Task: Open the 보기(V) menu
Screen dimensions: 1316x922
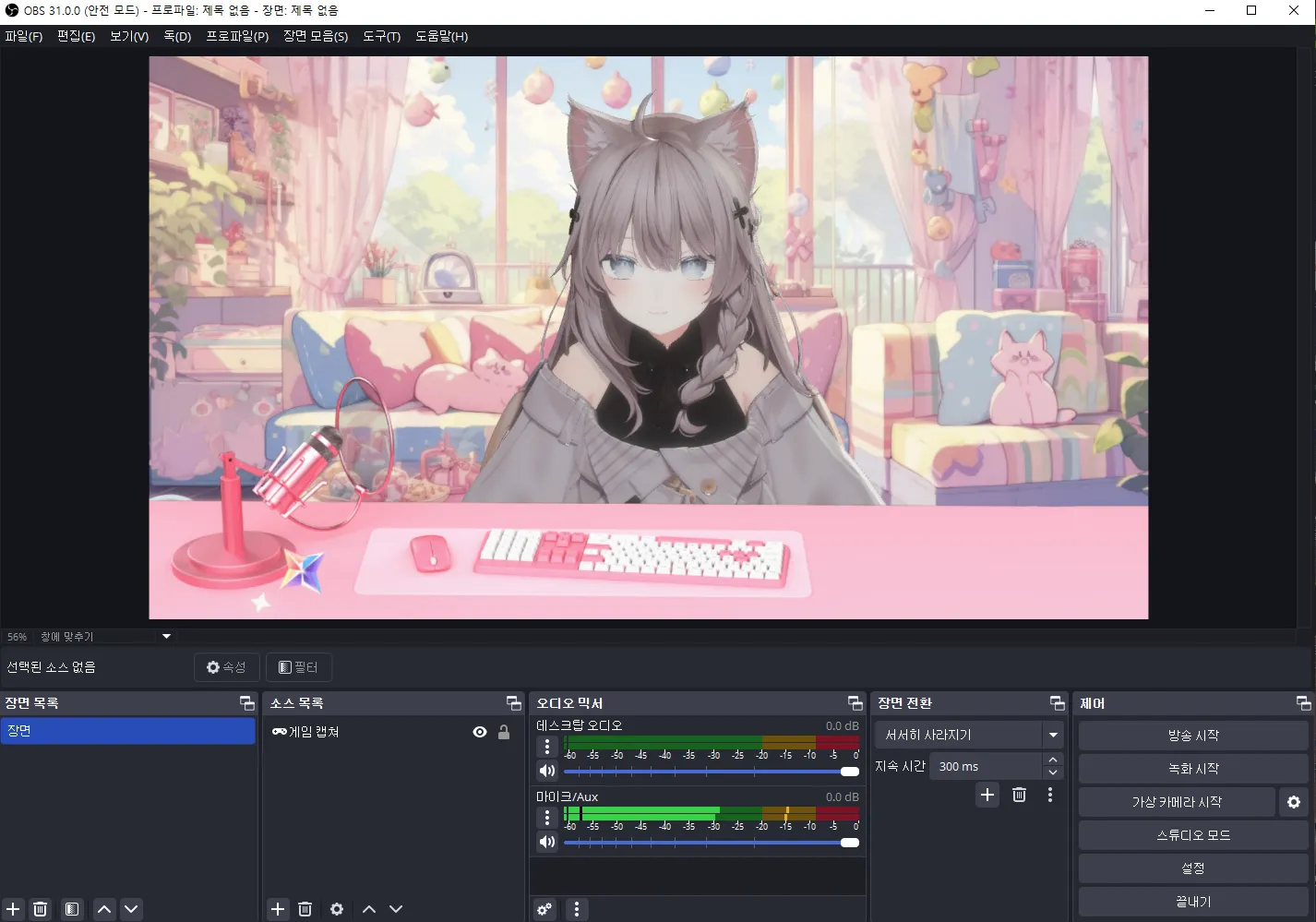Action: (x=129, y=36)
